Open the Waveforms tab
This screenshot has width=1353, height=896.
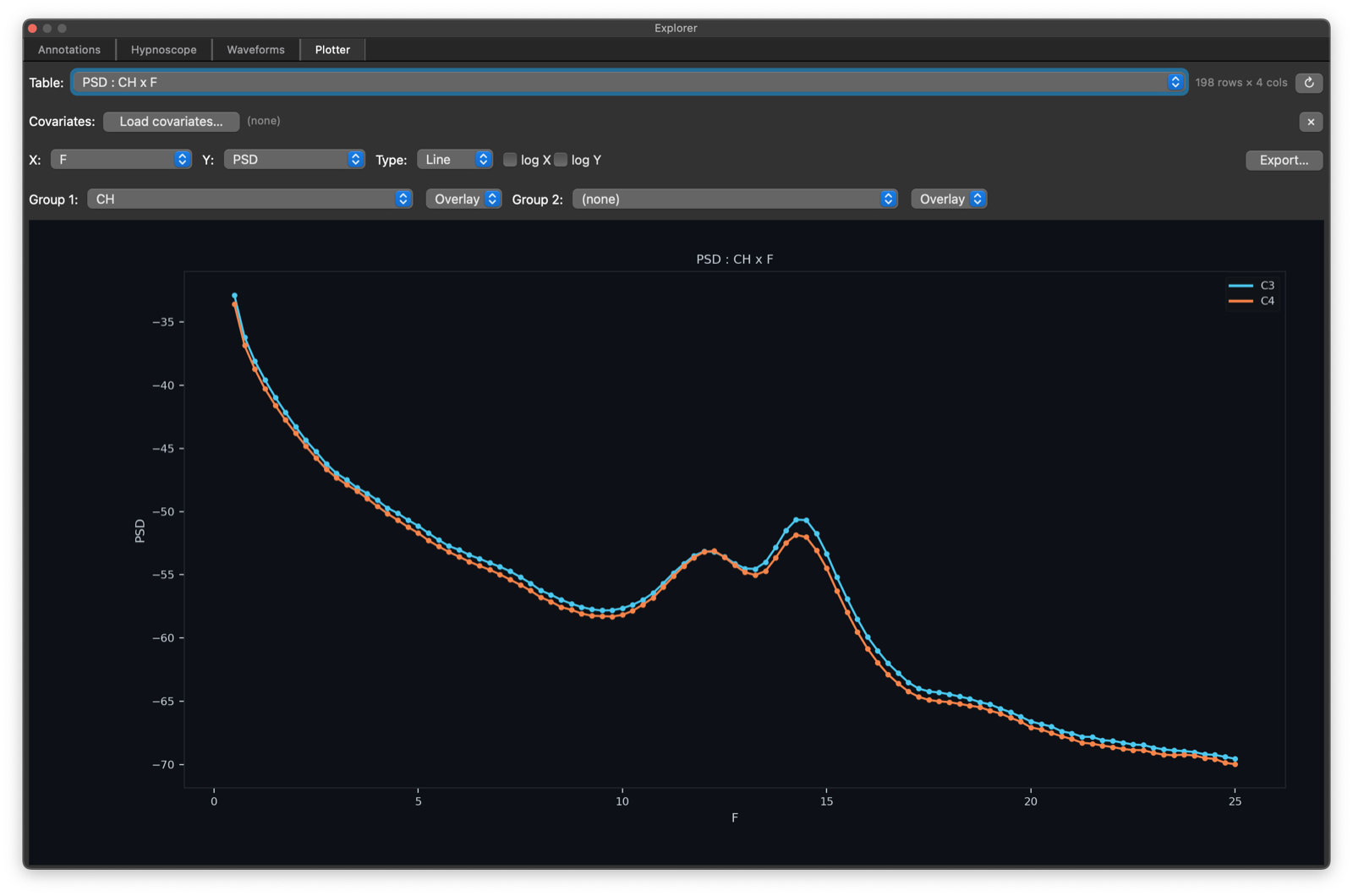click(255, 50)
